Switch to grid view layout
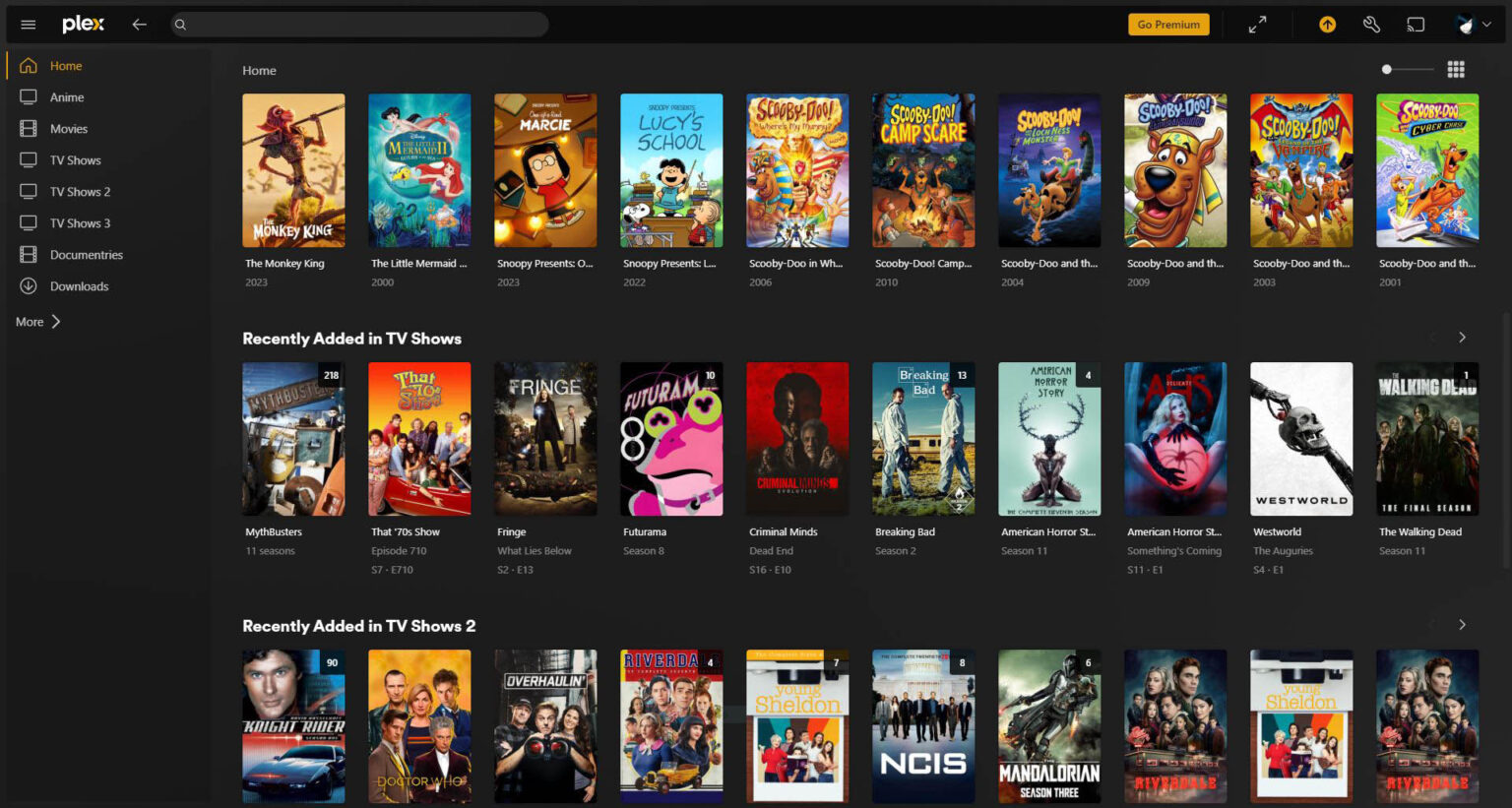The image size is (1512, 808). point(1456,69)
